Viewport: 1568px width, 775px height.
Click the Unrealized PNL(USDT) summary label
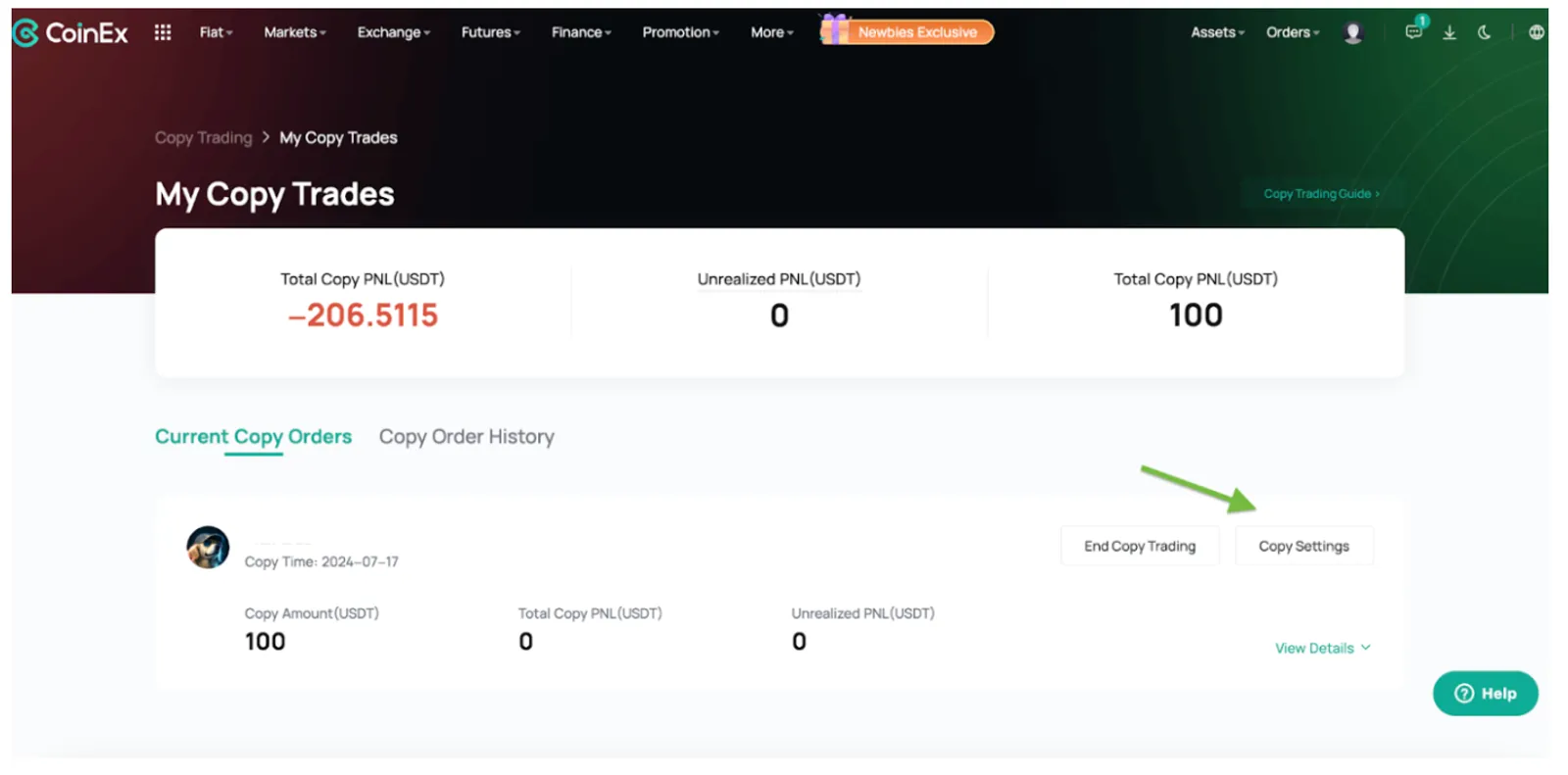(x=779, y=279)
